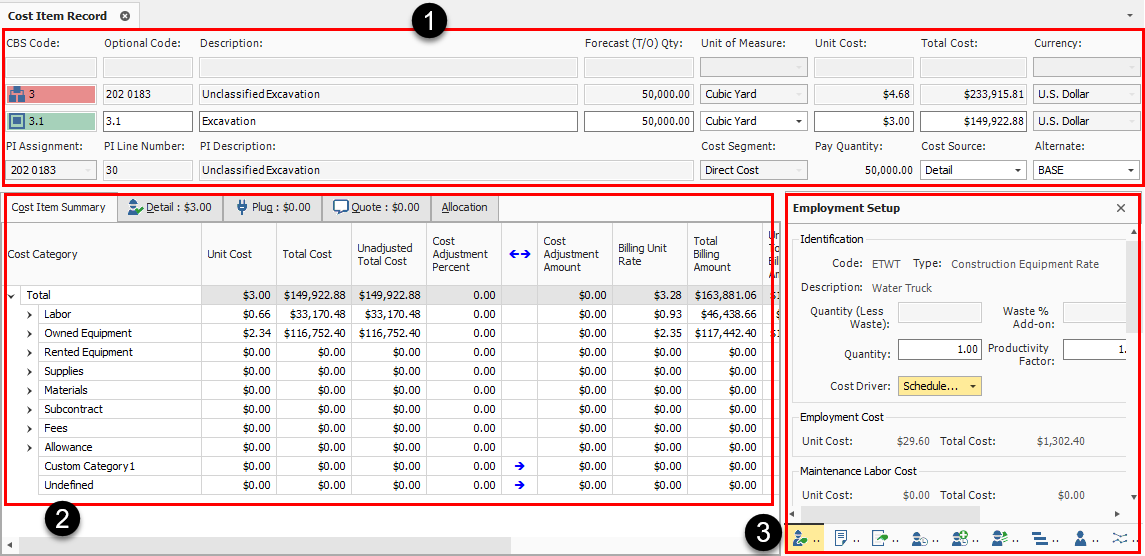The image size is (1145, 556).
Task: Click the blue arrow in the Custom Category1 row
Action: coord(519,466)
